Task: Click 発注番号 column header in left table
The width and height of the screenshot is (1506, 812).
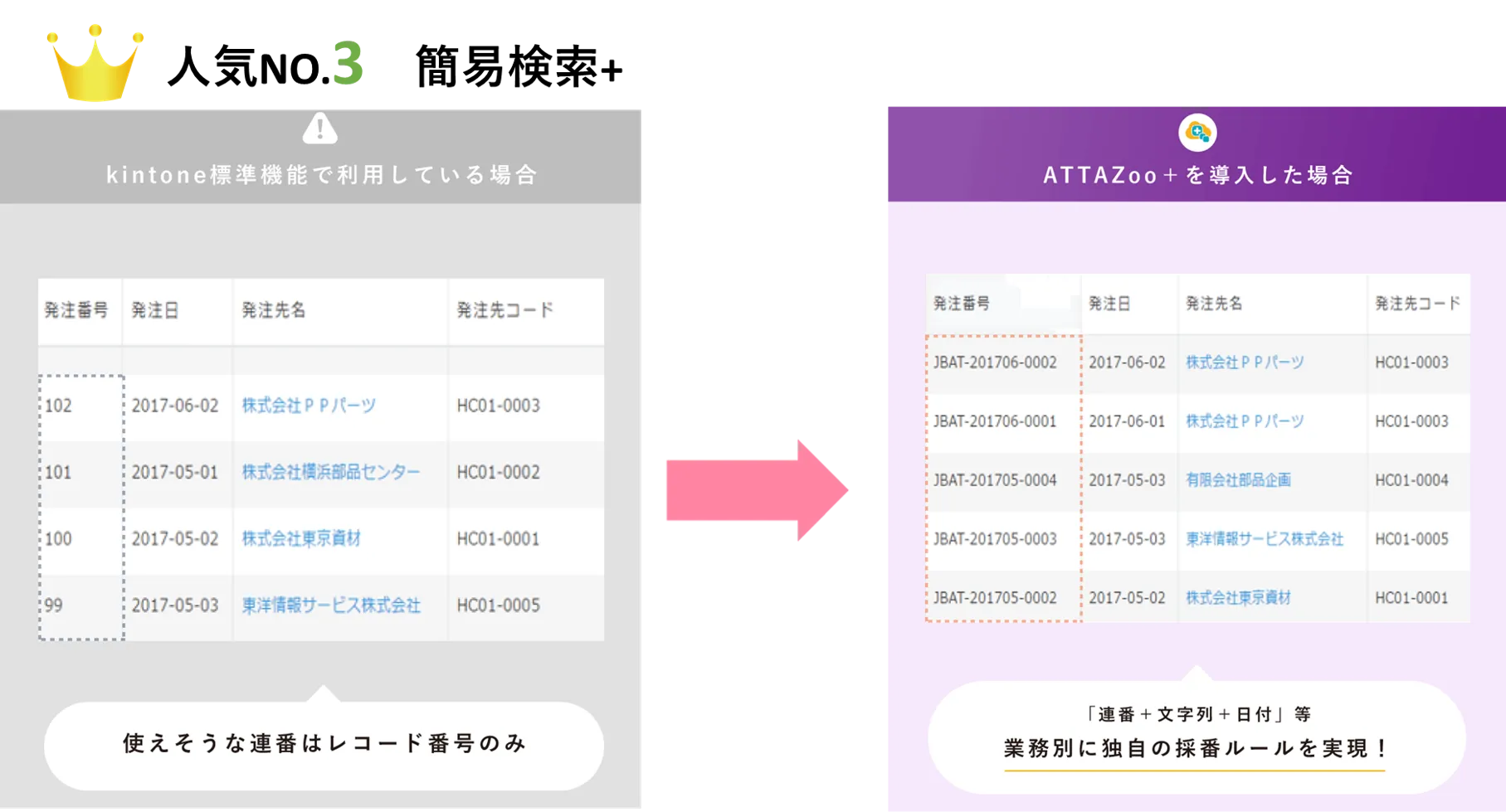Action: point(76,310)
